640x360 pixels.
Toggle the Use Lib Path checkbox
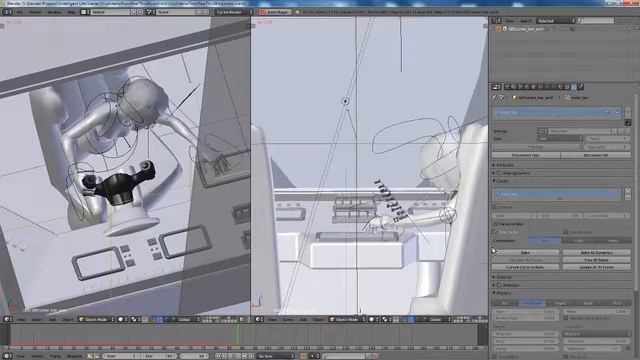tap(566, 232)
